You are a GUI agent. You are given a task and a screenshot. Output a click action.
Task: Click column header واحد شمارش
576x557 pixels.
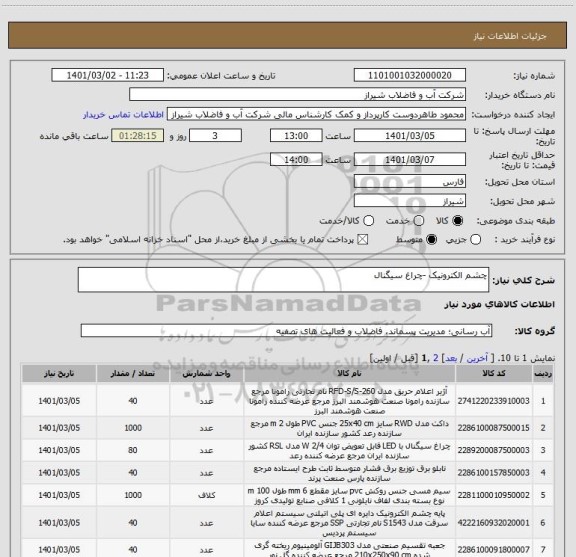[206, 373]
